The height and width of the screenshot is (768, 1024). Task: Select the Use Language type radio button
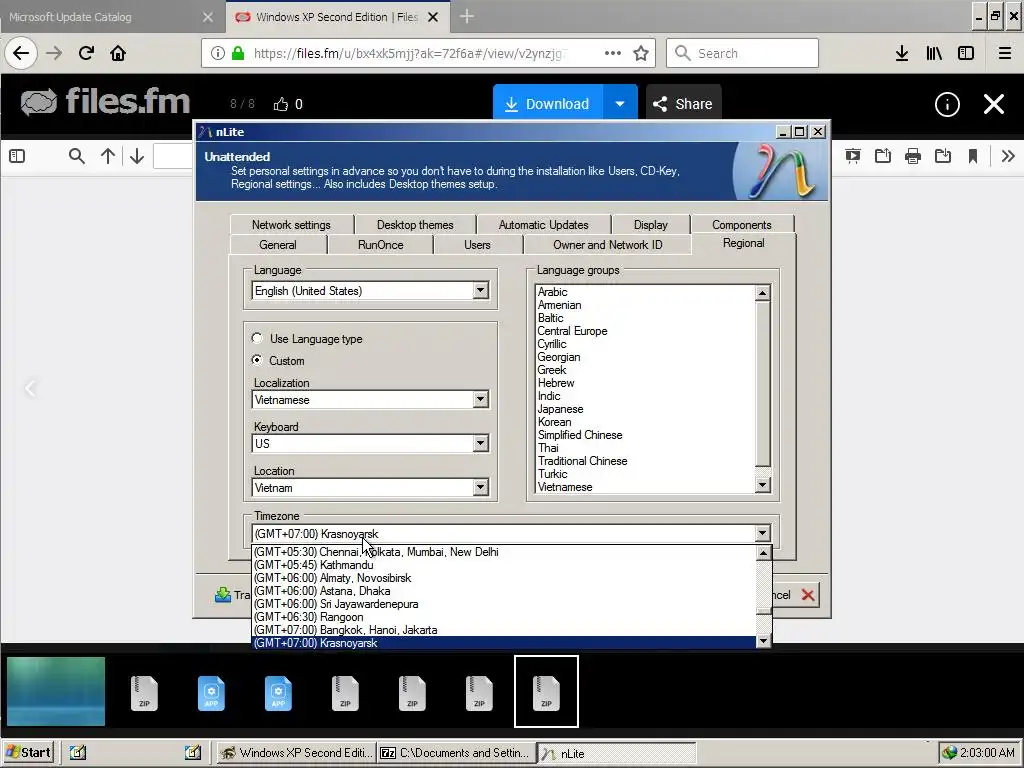click(257, 338)
